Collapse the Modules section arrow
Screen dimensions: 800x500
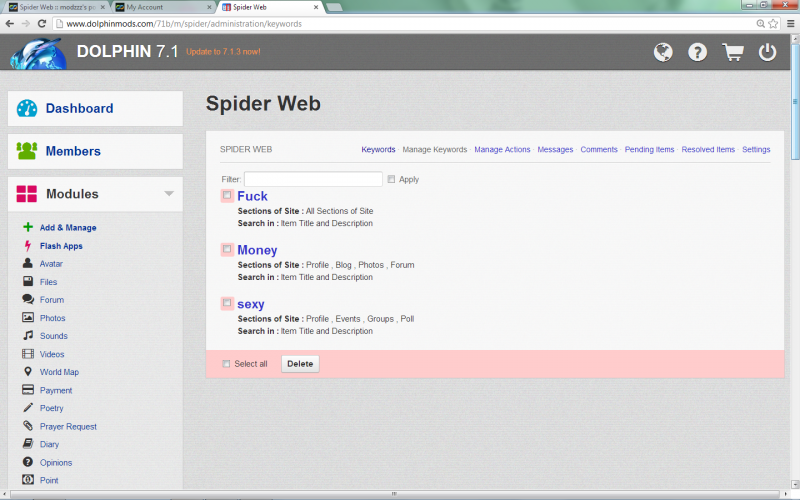(x=169, y=194)
